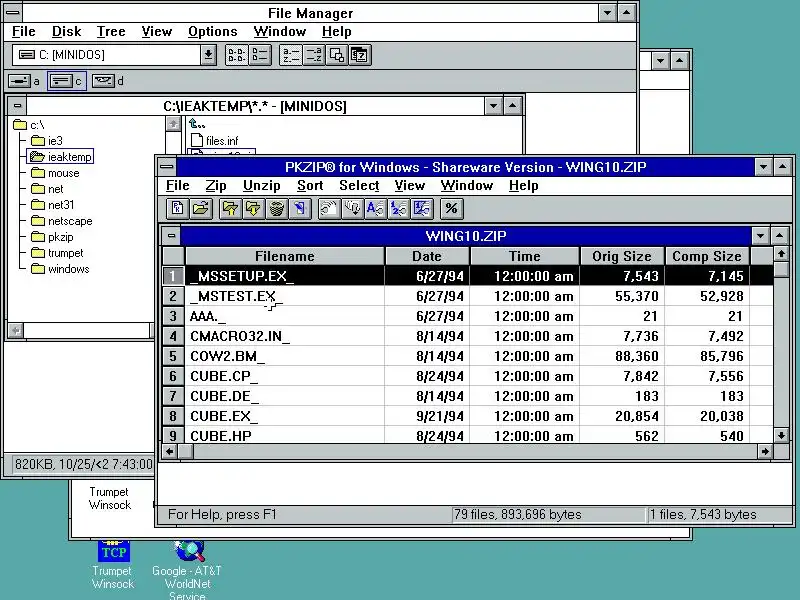Image resolution: width=800 pixels, height=600 pixels.
Task: Click the hand with down arrow PKZIP icon
Action: 353,208
